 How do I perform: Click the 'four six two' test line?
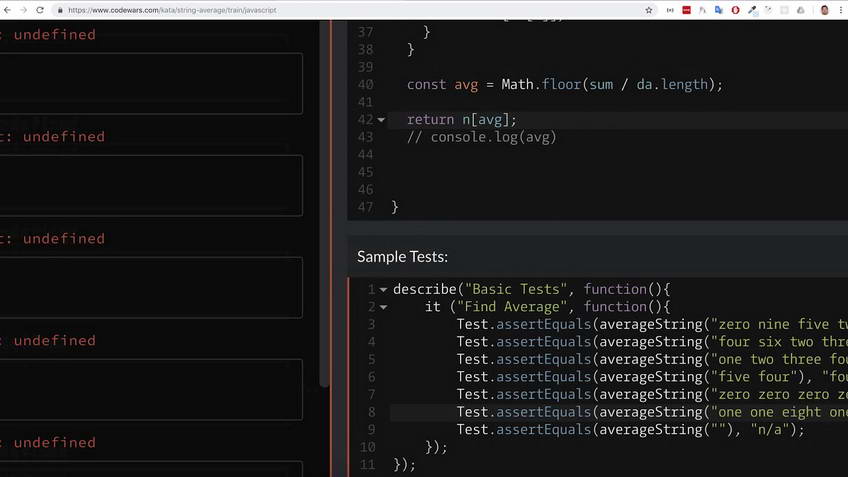click(652, 342)
